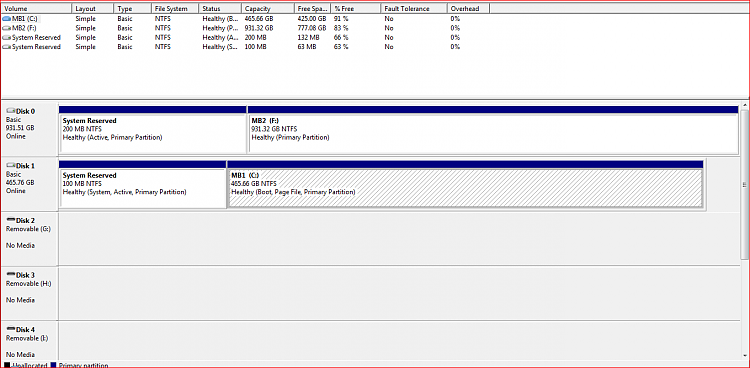The image size is (750, 368).
Task: Click the Disk 2 removable drive icon
Action: click(11, 220)
